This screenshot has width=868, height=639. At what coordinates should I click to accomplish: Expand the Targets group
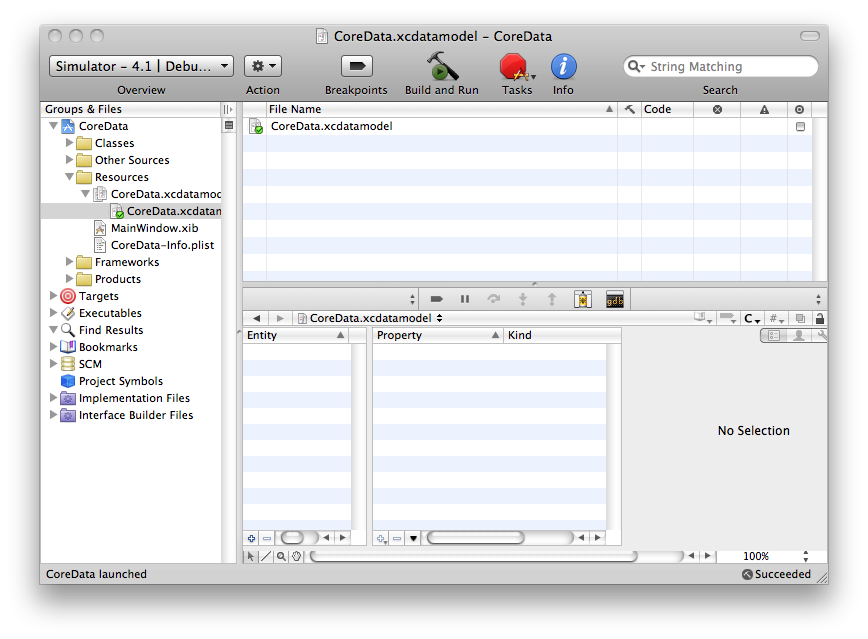click(x=53, y=296)
